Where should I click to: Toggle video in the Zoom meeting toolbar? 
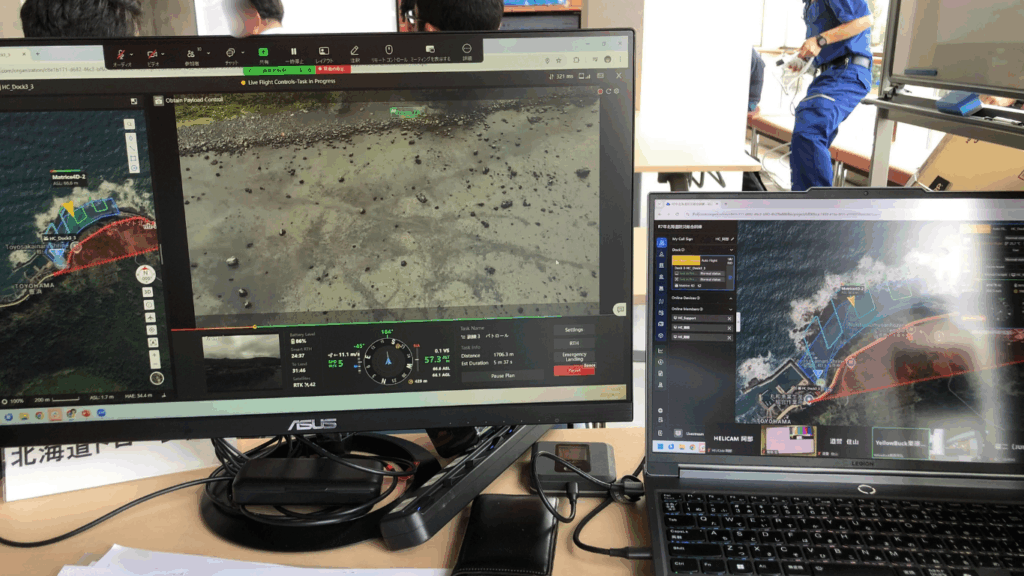pos(152,55)
